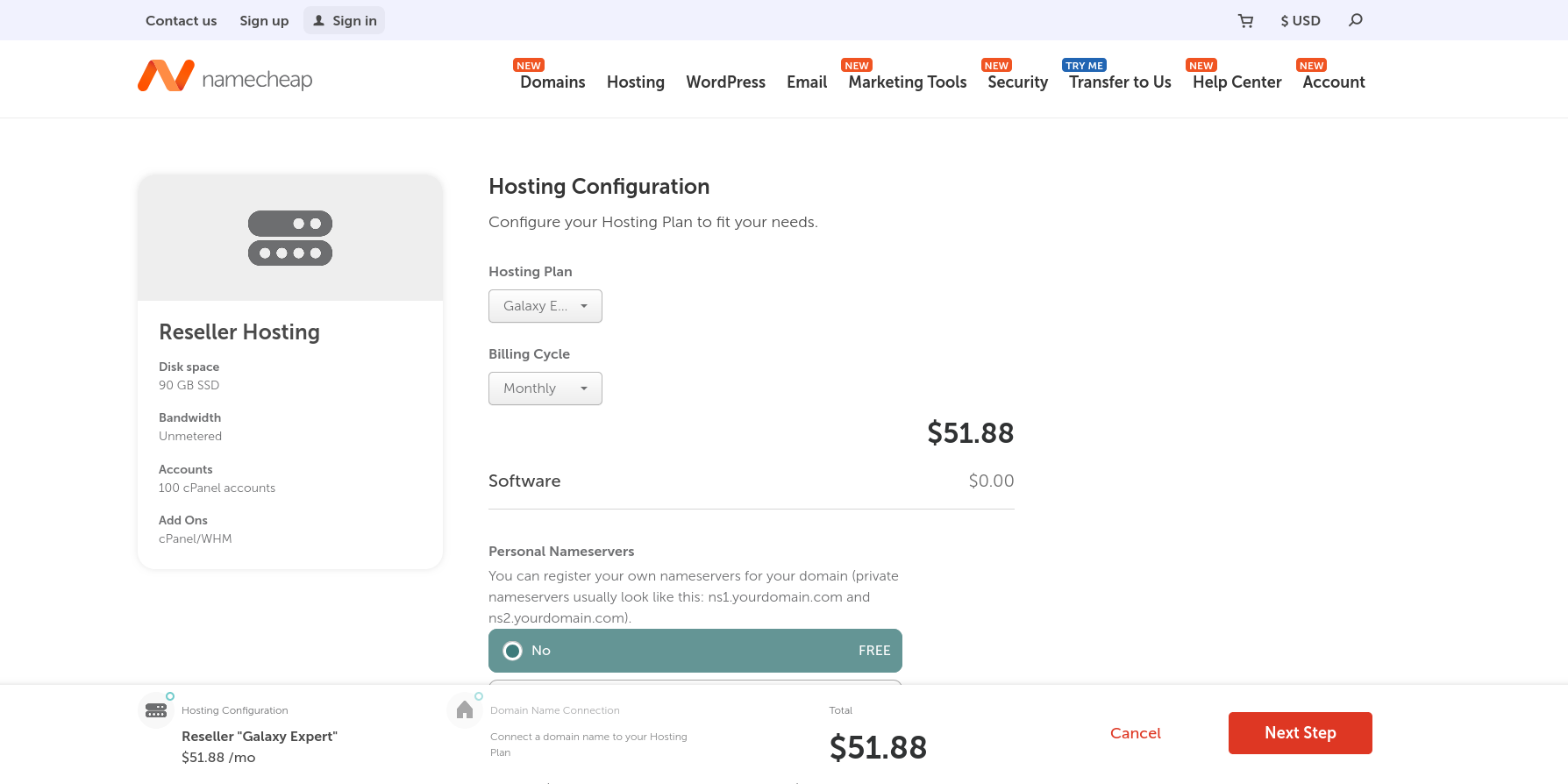Click the Domain Name Connection house icon
Screen dimensions: 1568x784
[465, 710]
